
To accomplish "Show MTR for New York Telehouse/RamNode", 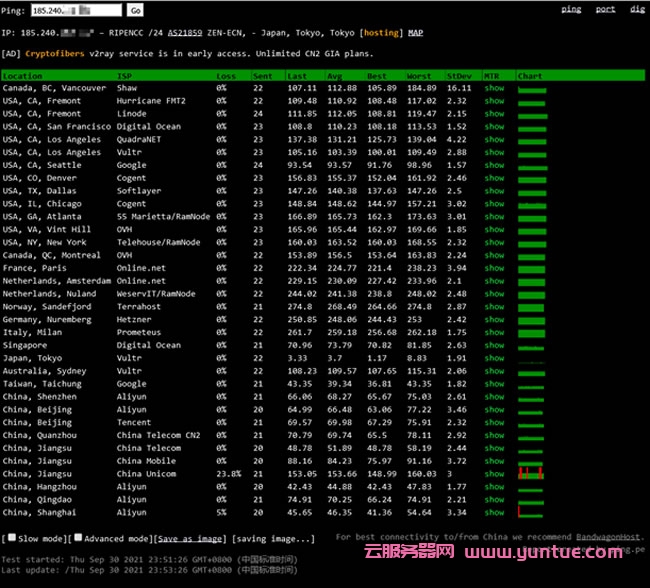I will (494, 242).
